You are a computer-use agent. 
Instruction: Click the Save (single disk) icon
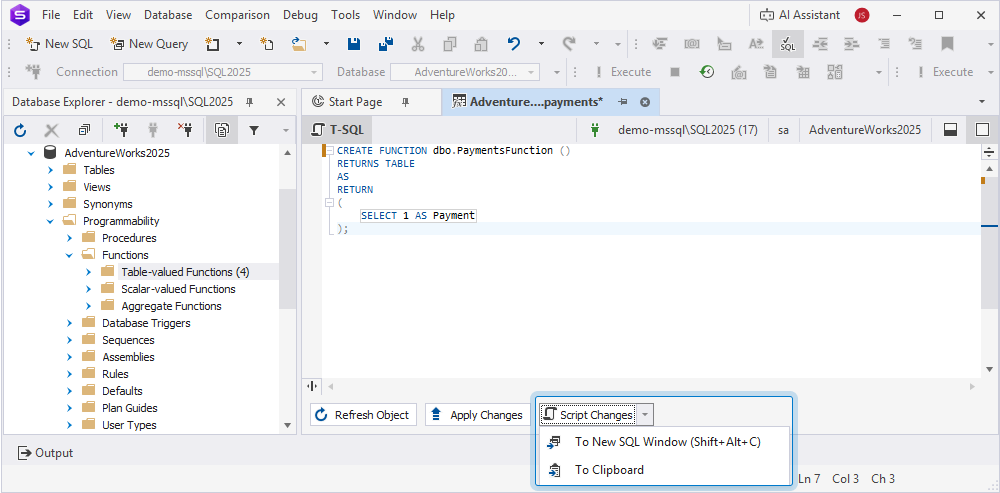[354, 44]
